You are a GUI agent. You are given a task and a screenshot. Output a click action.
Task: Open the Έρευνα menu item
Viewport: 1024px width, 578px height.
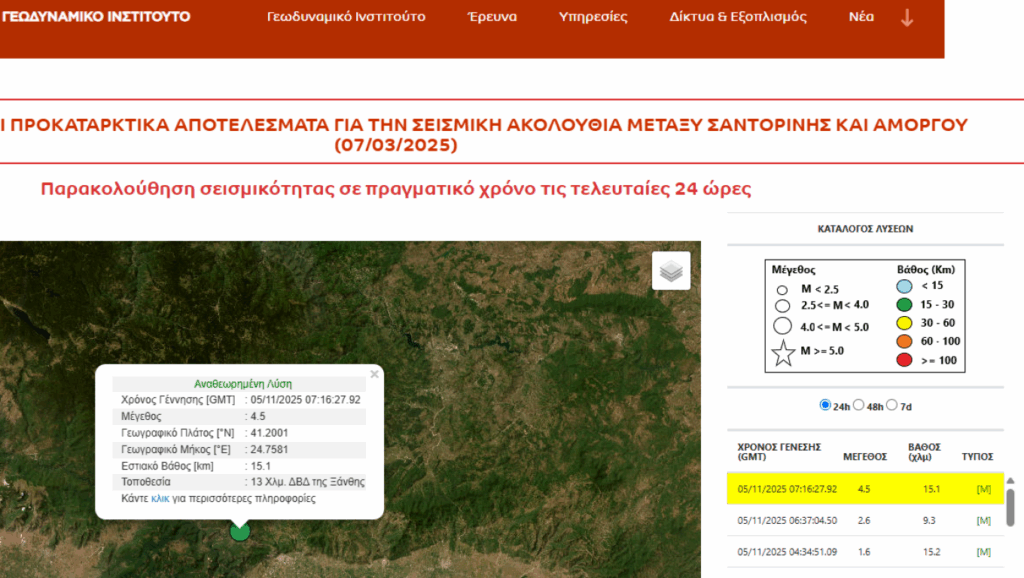[492, 17]
